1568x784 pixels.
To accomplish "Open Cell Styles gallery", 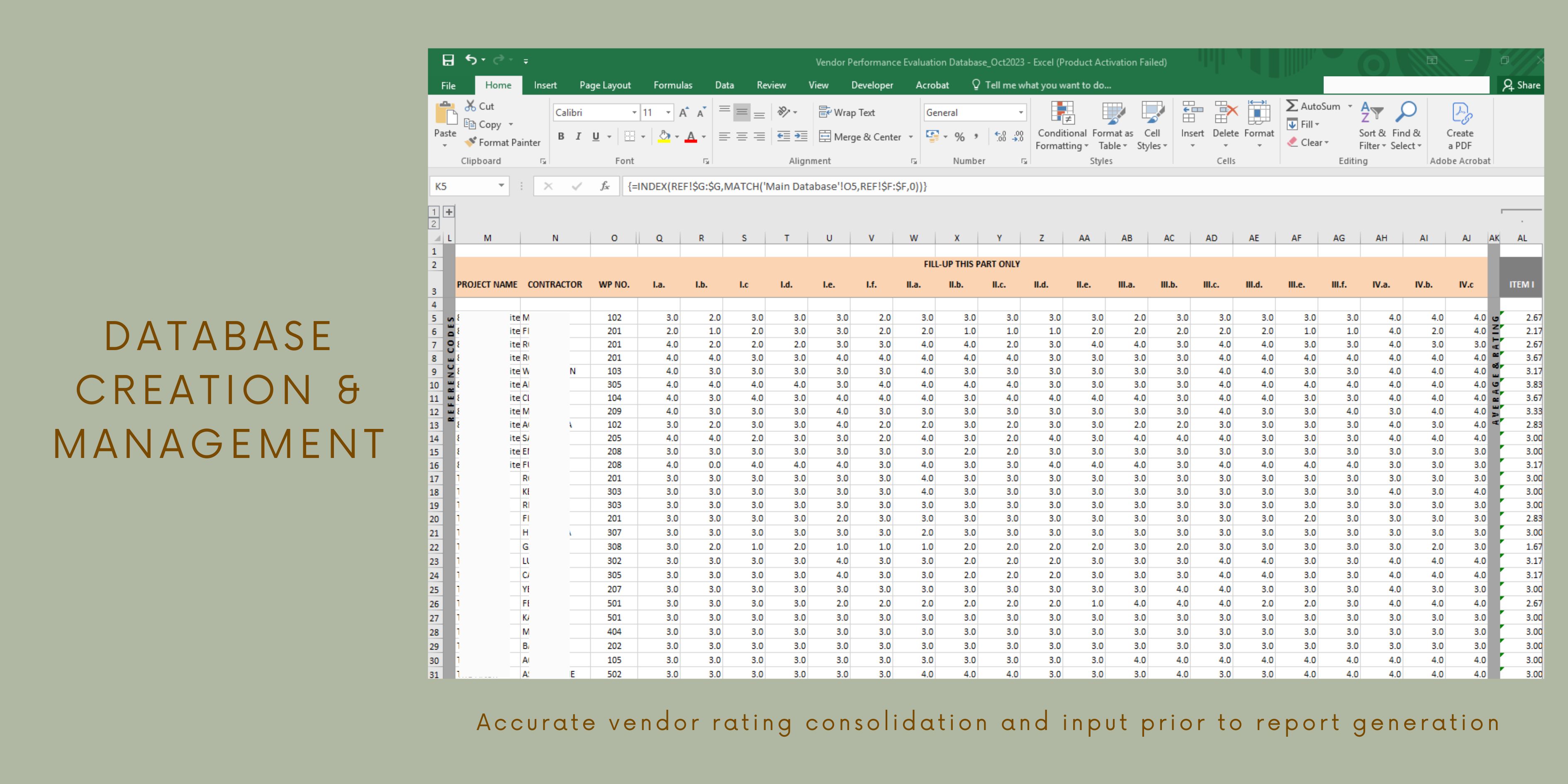I will 1152,126.
